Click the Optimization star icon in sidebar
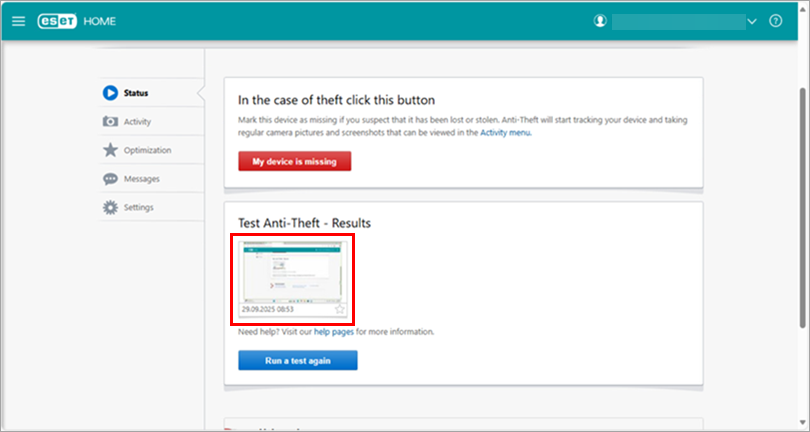The image size is (810, 432). 110,150
